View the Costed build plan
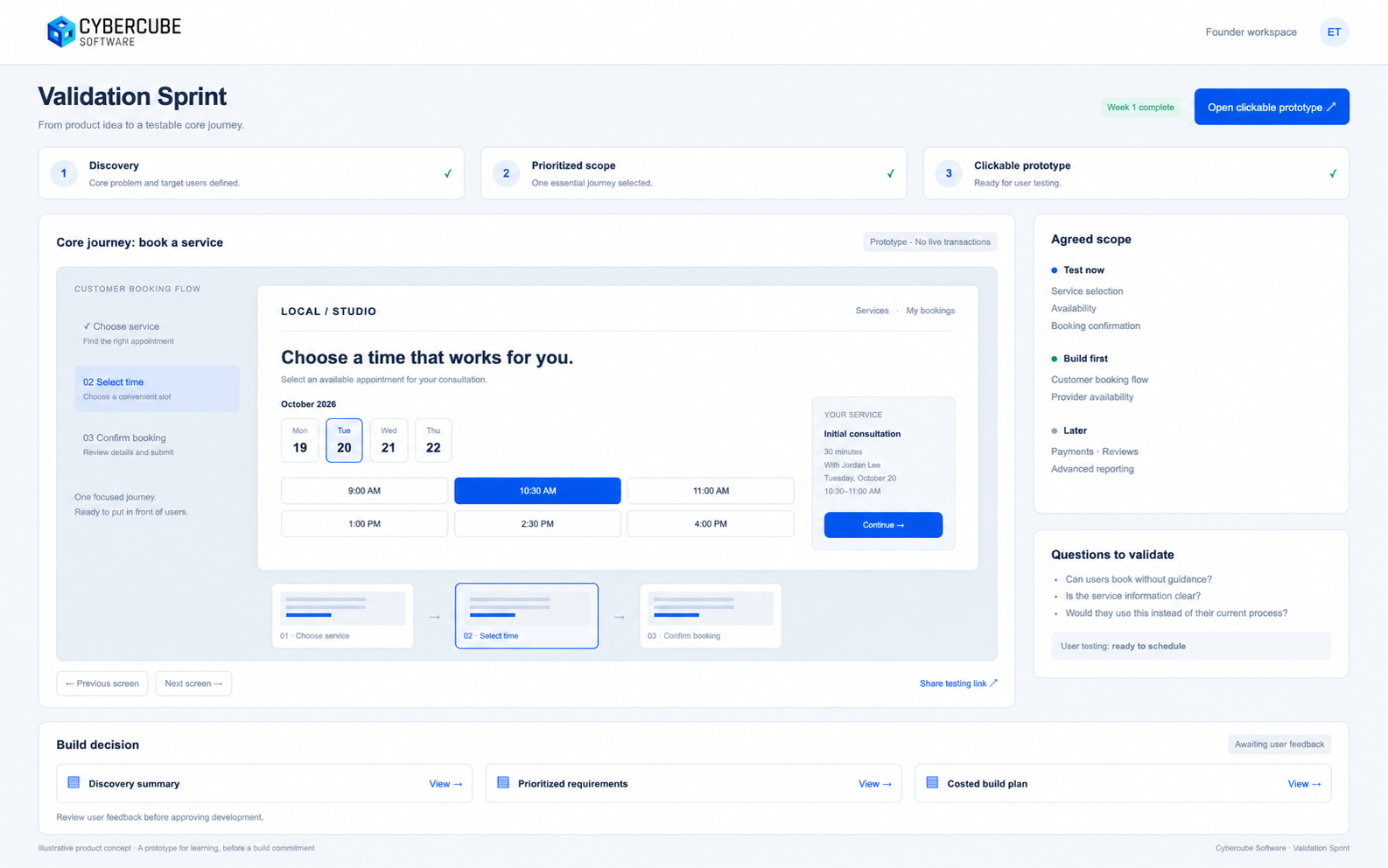 click(x=1304, y=784)
